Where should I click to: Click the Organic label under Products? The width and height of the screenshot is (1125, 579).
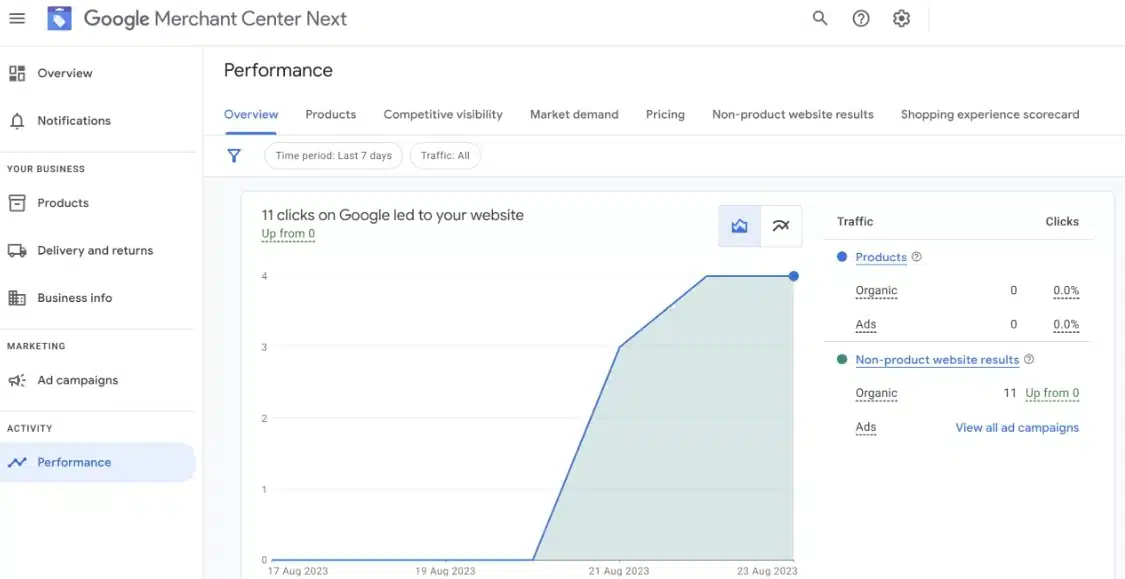pyautogui.click(x=876, y=291)
